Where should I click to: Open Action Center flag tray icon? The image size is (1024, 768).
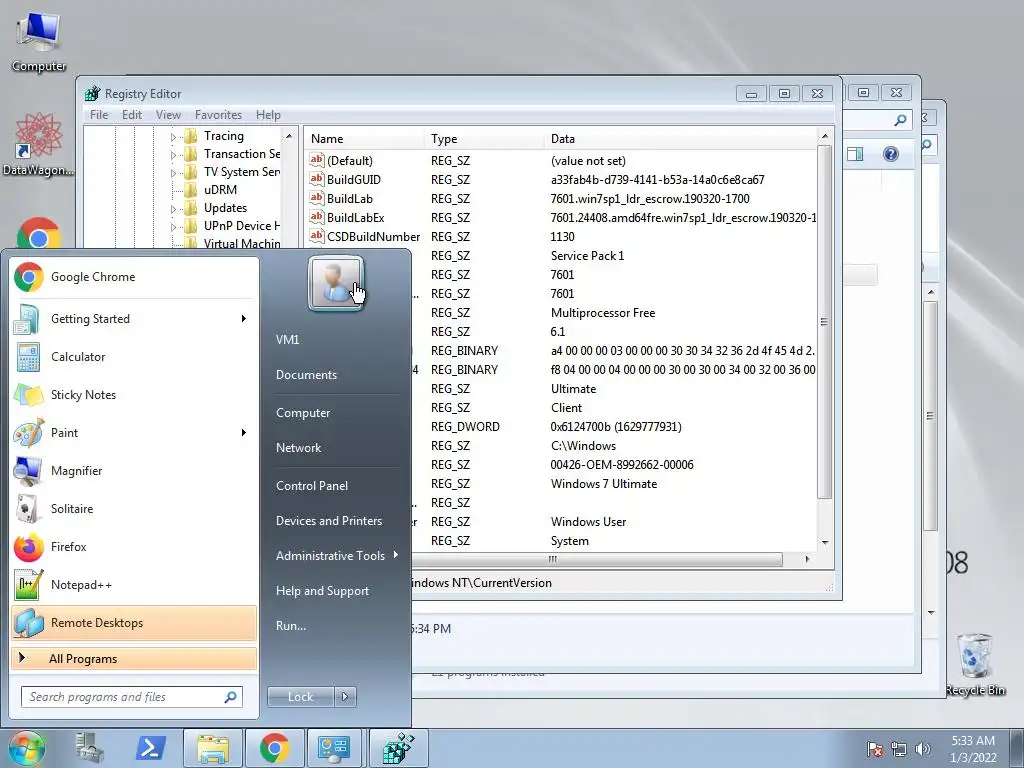874,749
